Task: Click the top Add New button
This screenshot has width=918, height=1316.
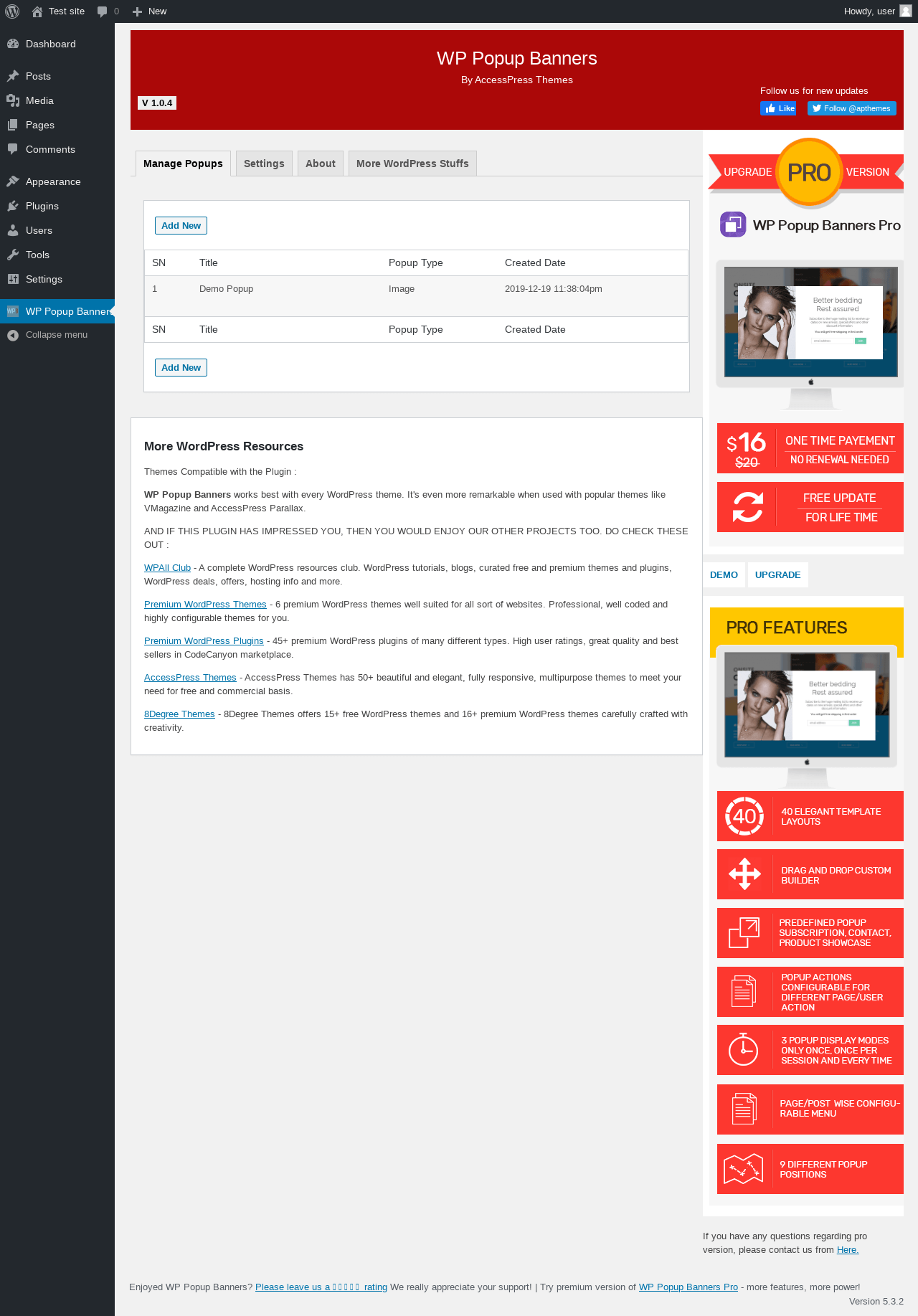Action: pyautogui.click(x=181, y=225)
